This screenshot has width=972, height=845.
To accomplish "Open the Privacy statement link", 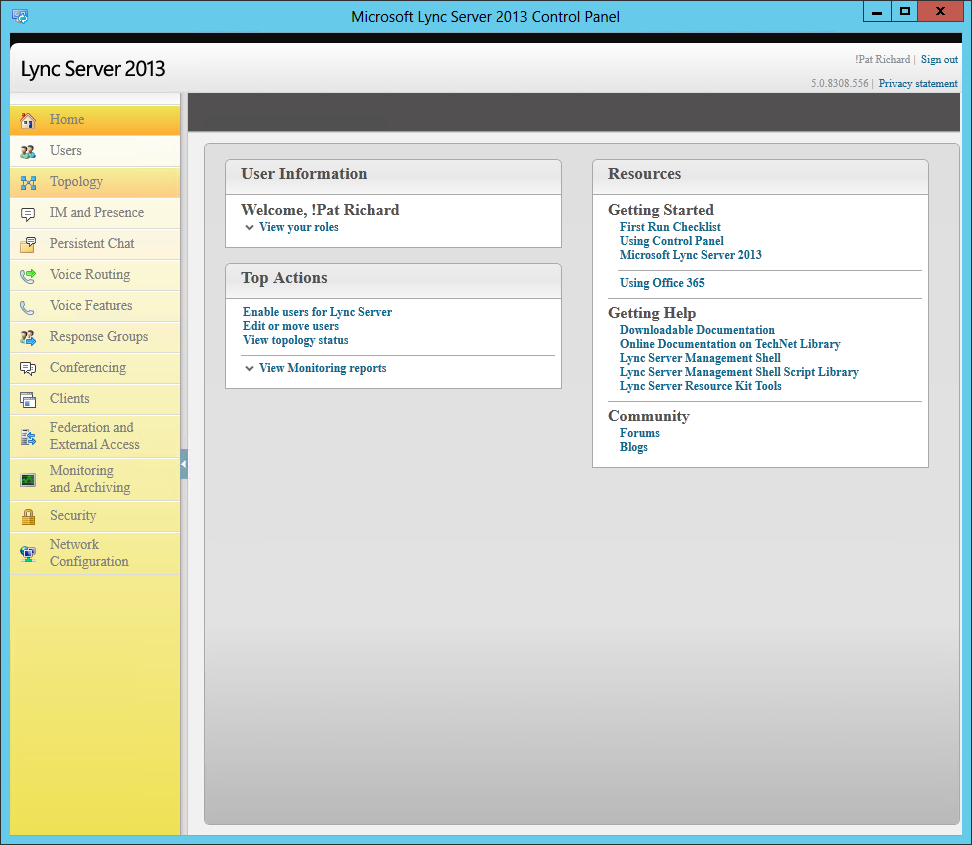I will [918, 83].
